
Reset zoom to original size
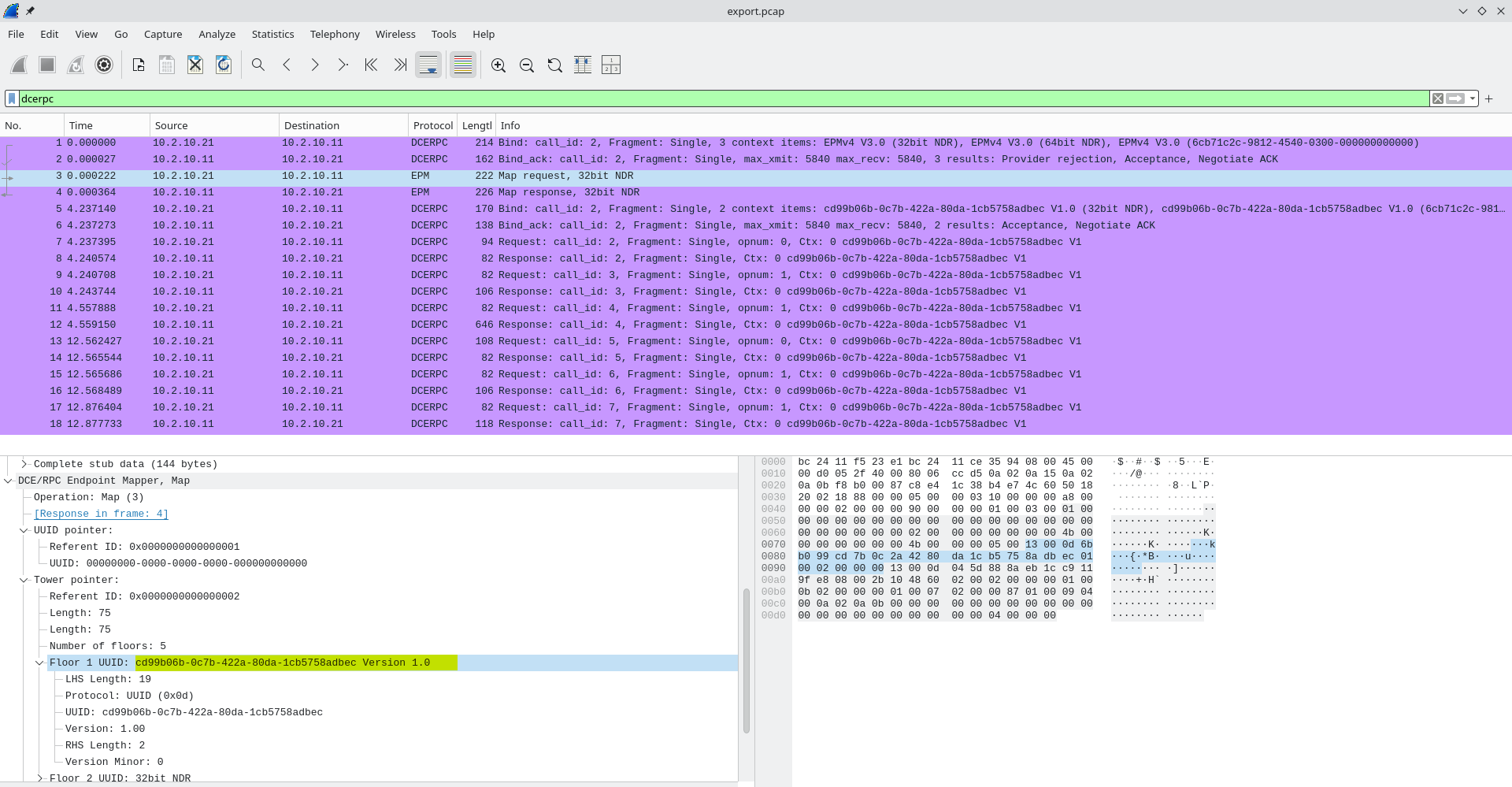555,65
